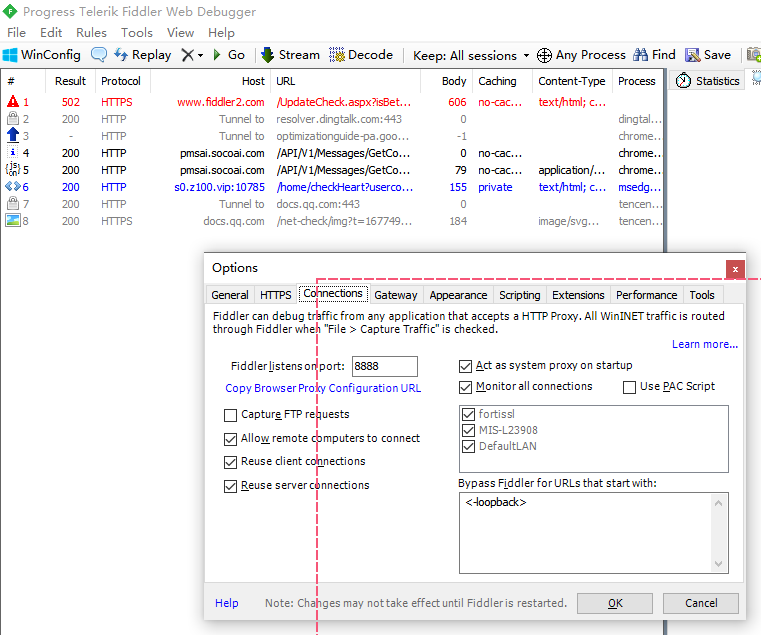Open Find sessions with binoculars icon
The height and width of the screenshot is (635, 761).
coord(655,55)
